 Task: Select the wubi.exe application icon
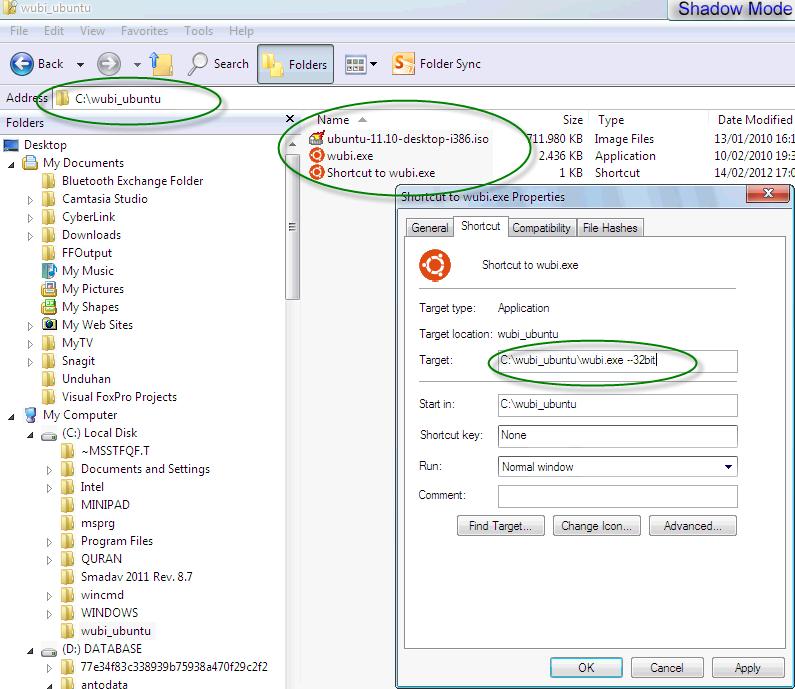tap(317, 155)
